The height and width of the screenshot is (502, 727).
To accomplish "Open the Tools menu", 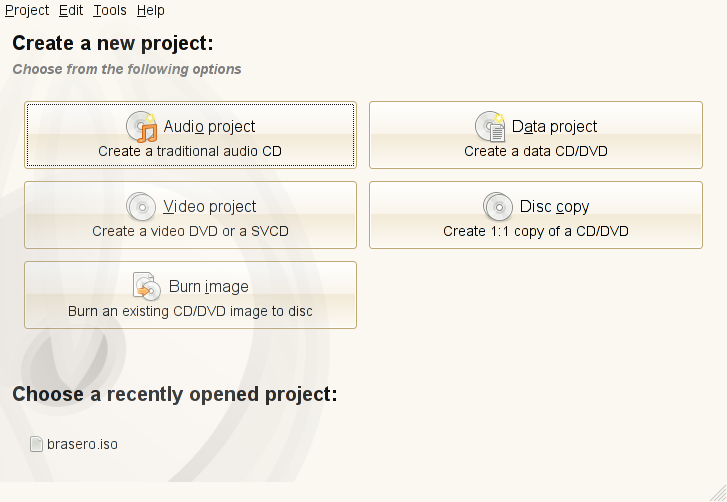I will [x=110, y=10].
